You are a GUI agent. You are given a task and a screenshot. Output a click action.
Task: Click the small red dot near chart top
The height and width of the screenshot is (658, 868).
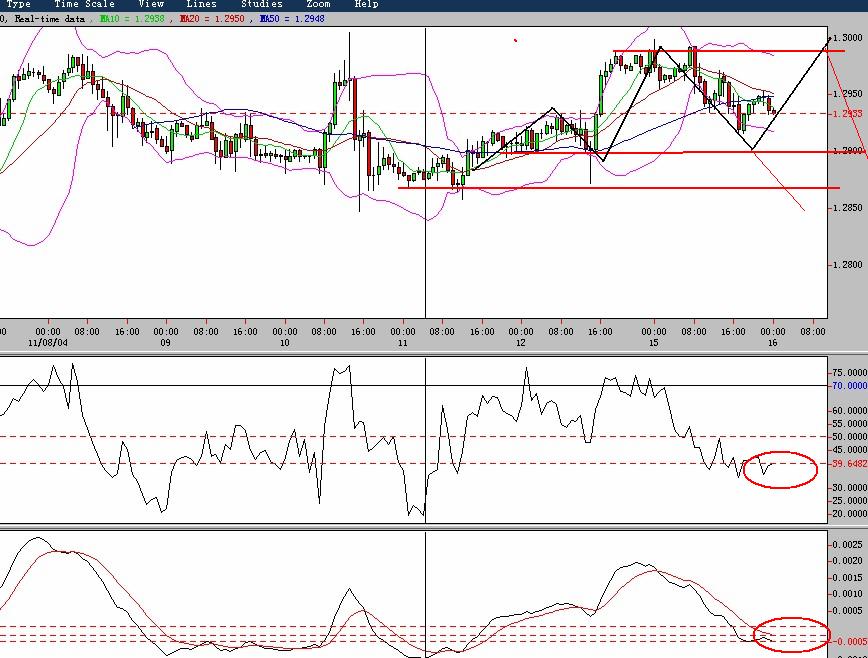point(515,40)
